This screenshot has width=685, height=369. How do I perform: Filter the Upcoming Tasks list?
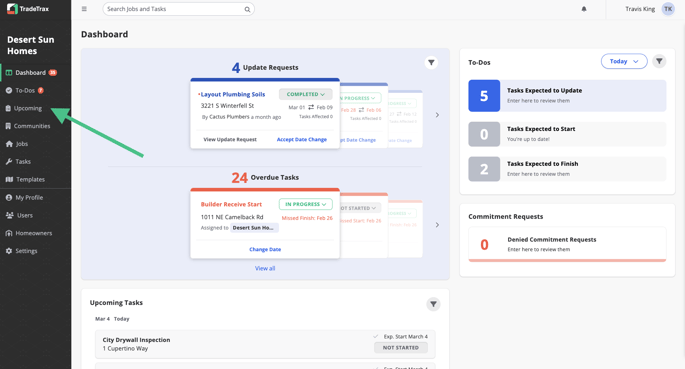coord(433,304)
